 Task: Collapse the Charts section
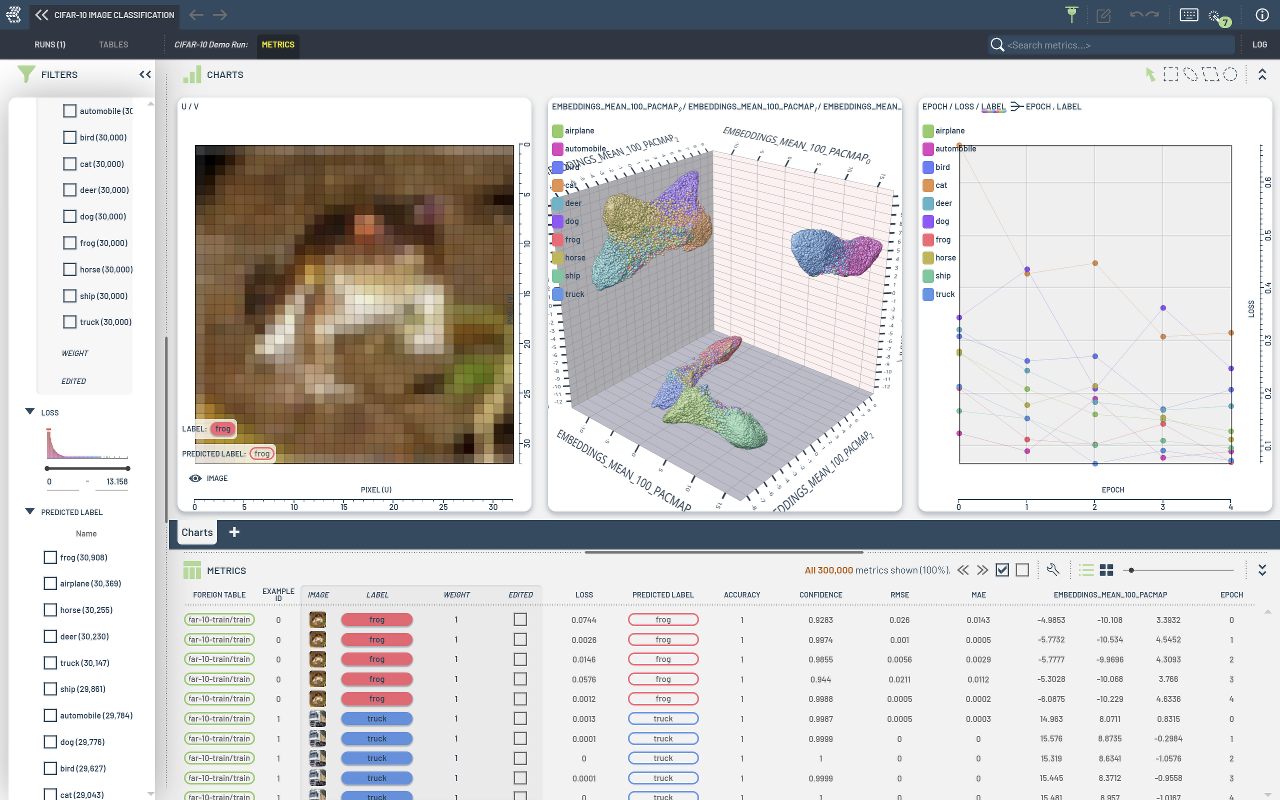[x=1262, y=75]
